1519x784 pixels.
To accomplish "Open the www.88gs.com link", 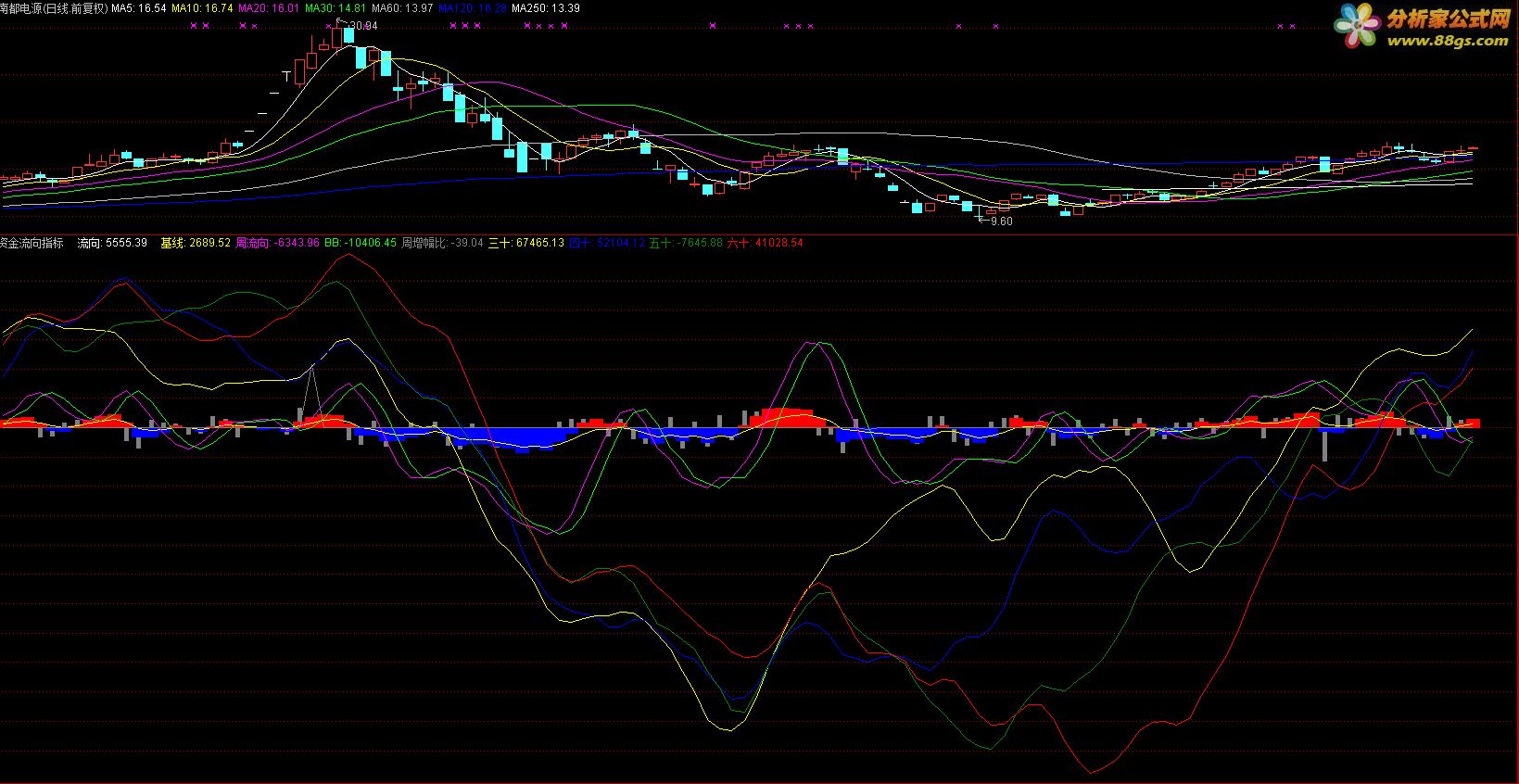I will tap(1448, 43).
